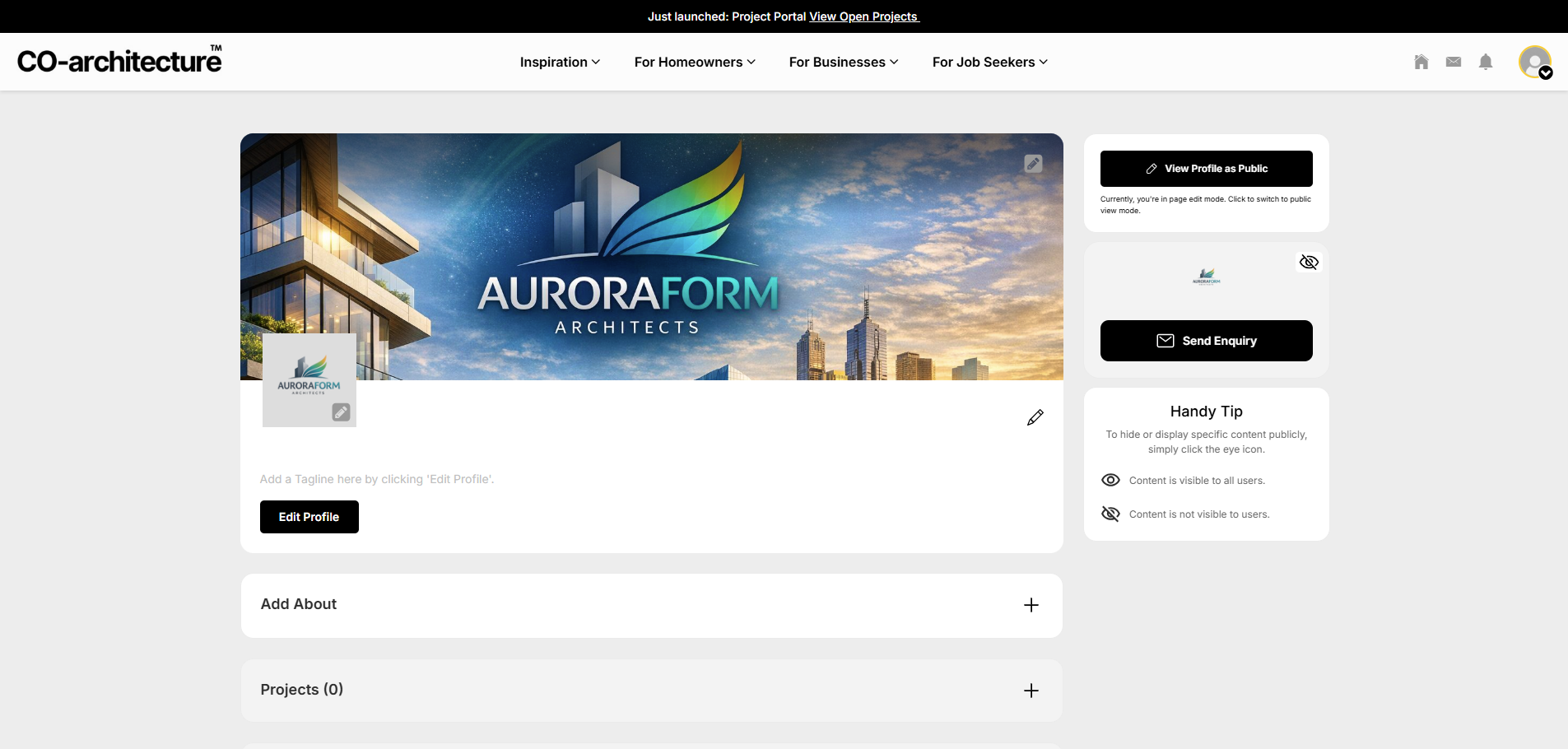Click the Edit Profile button

(x=309, y=517)
